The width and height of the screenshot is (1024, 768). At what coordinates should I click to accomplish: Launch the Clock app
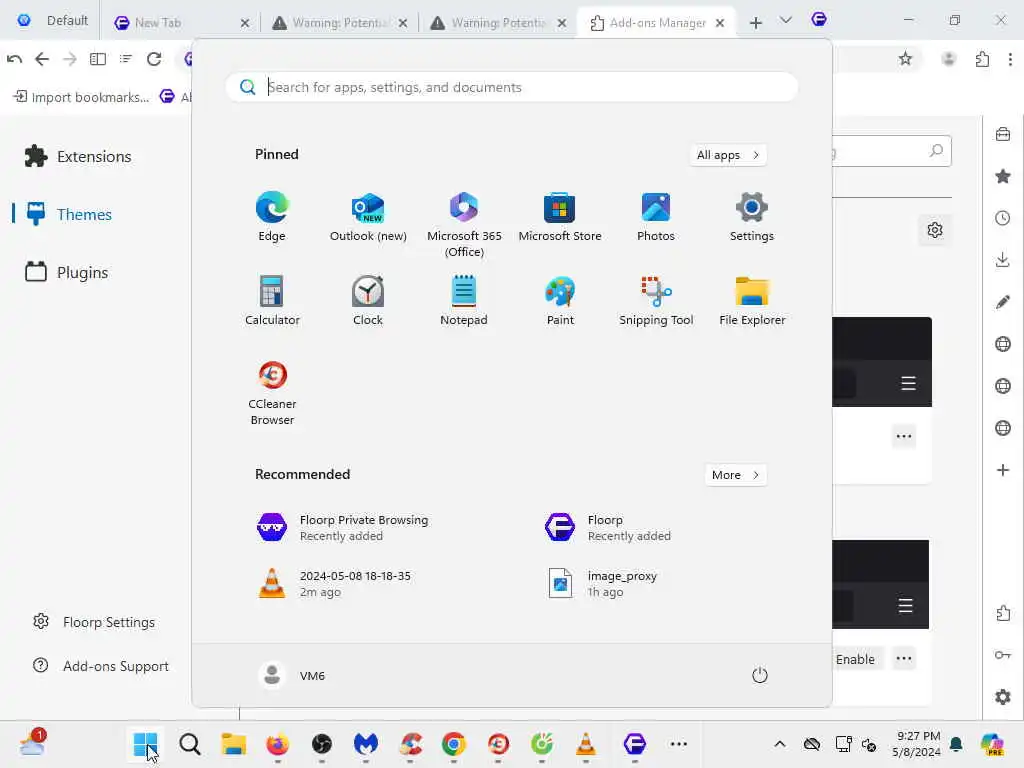(368, 300)
